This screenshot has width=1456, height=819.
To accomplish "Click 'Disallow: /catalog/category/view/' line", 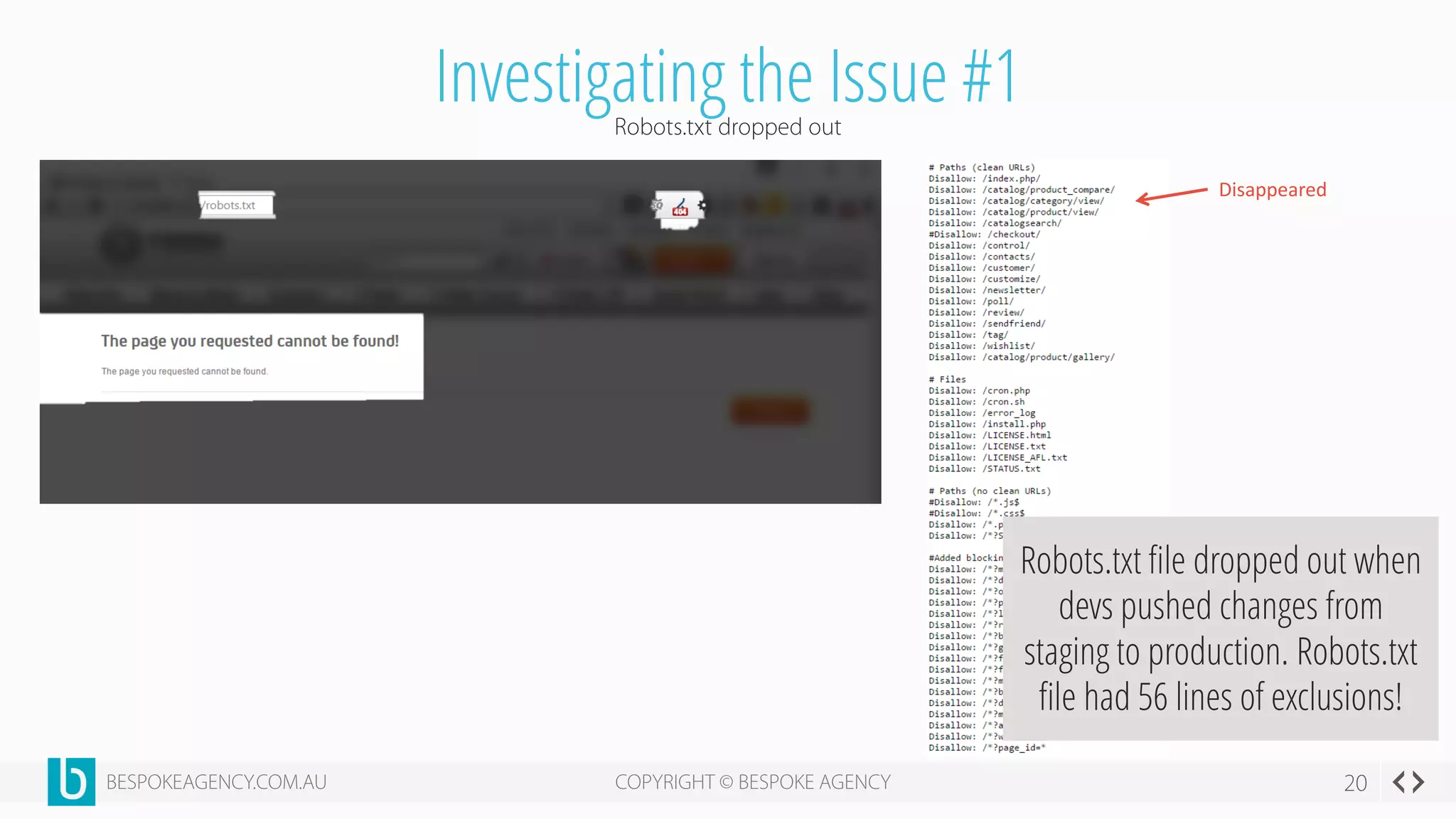I will (x=1017, y=201).
